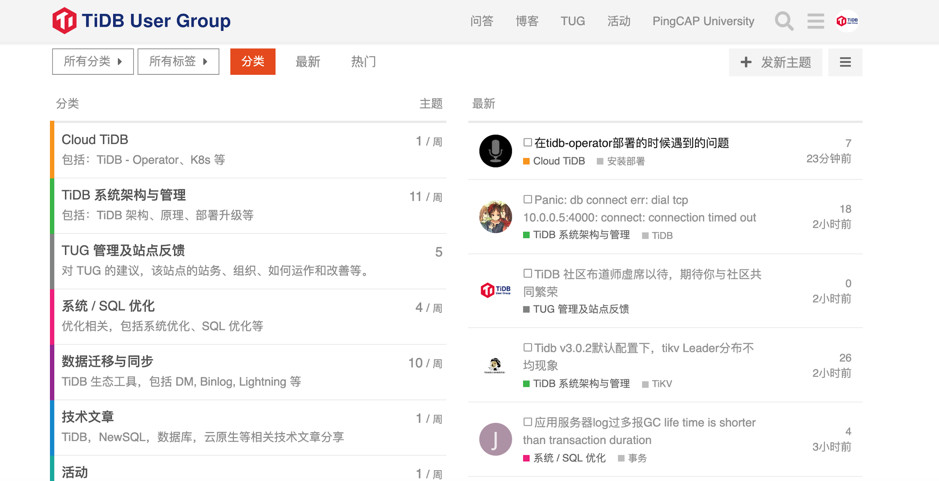Switch to the 热门 tab
This screenshot has width=939, height=481.
point(364,62)
